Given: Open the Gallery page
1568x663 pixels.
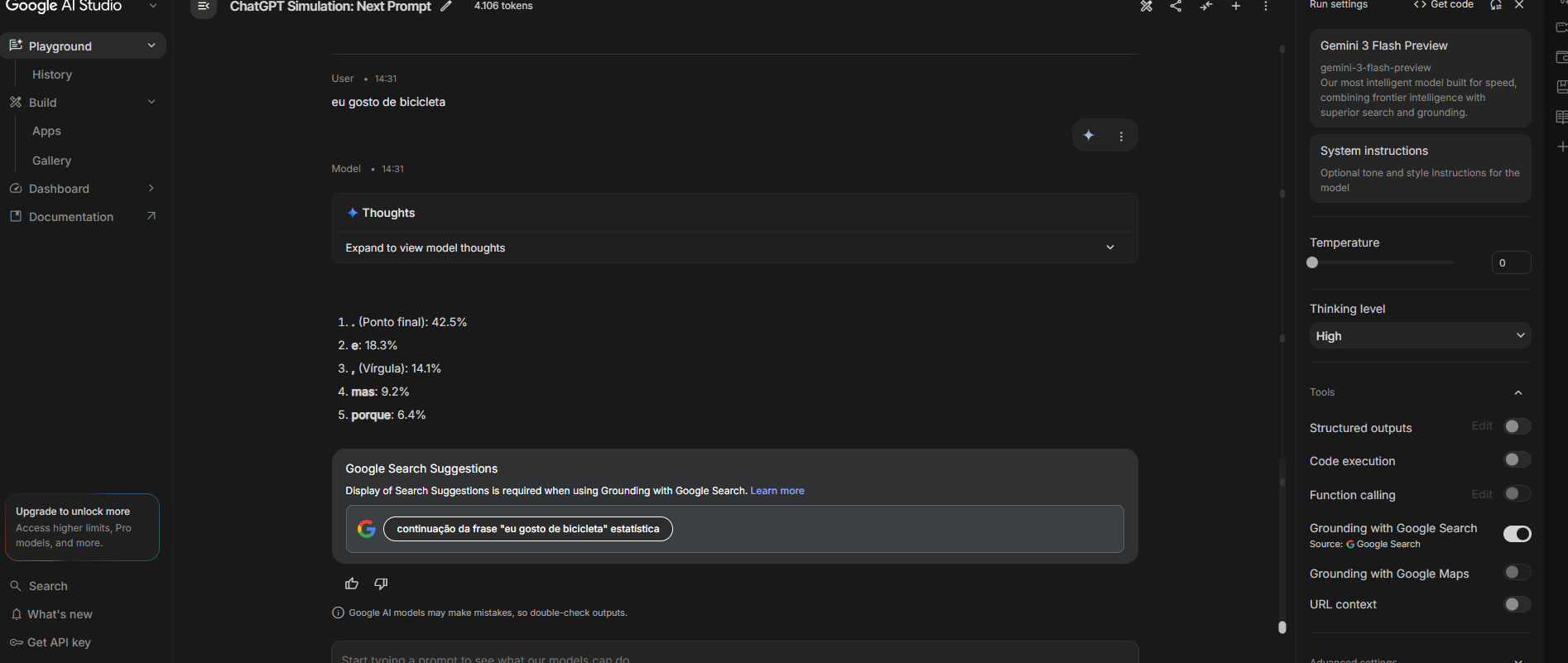Looking at the screenshot, I should point(52,161).
